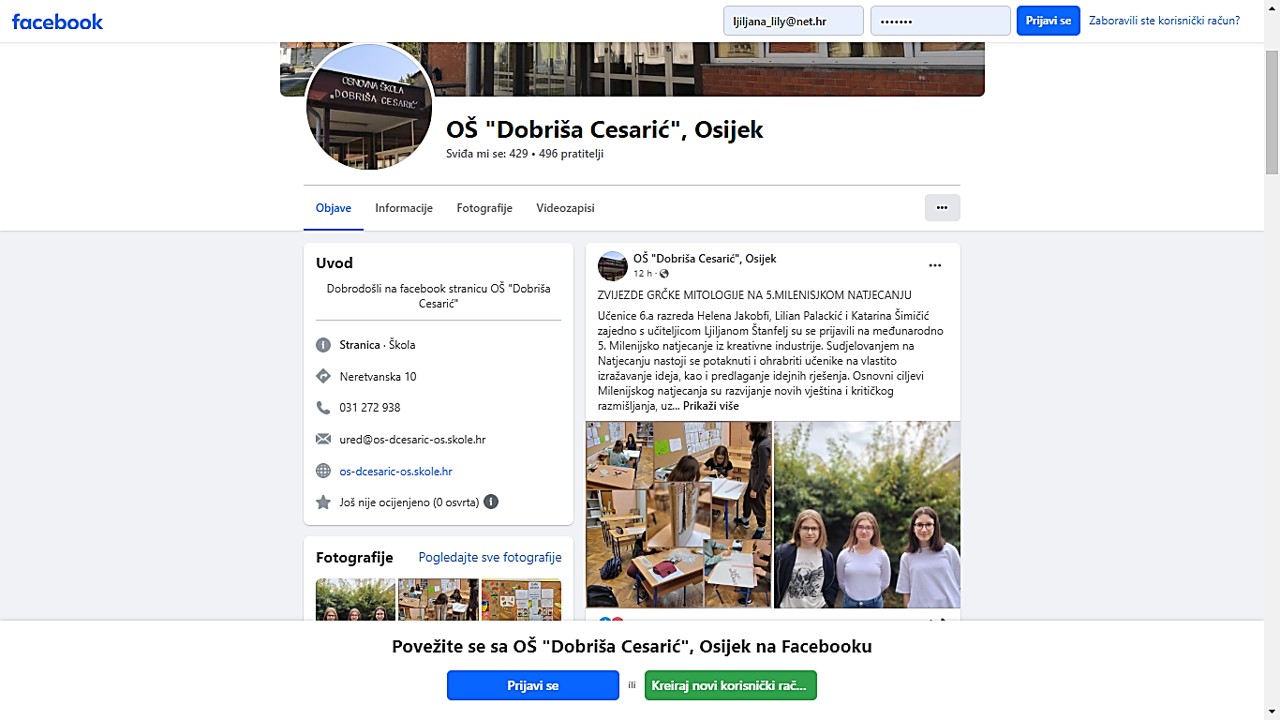Click the globe website icon

[323, 471]
